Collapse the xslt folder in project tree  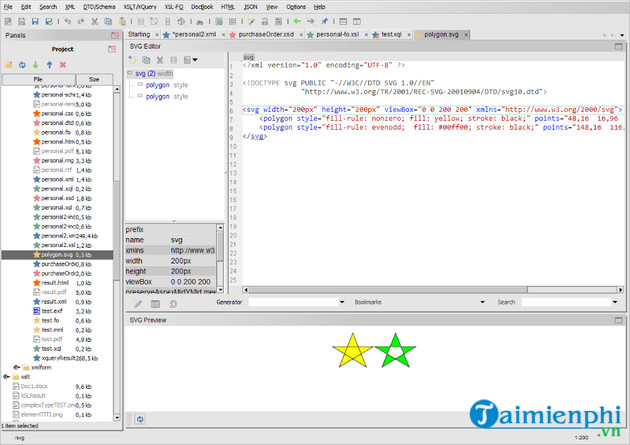coord(7,376)
